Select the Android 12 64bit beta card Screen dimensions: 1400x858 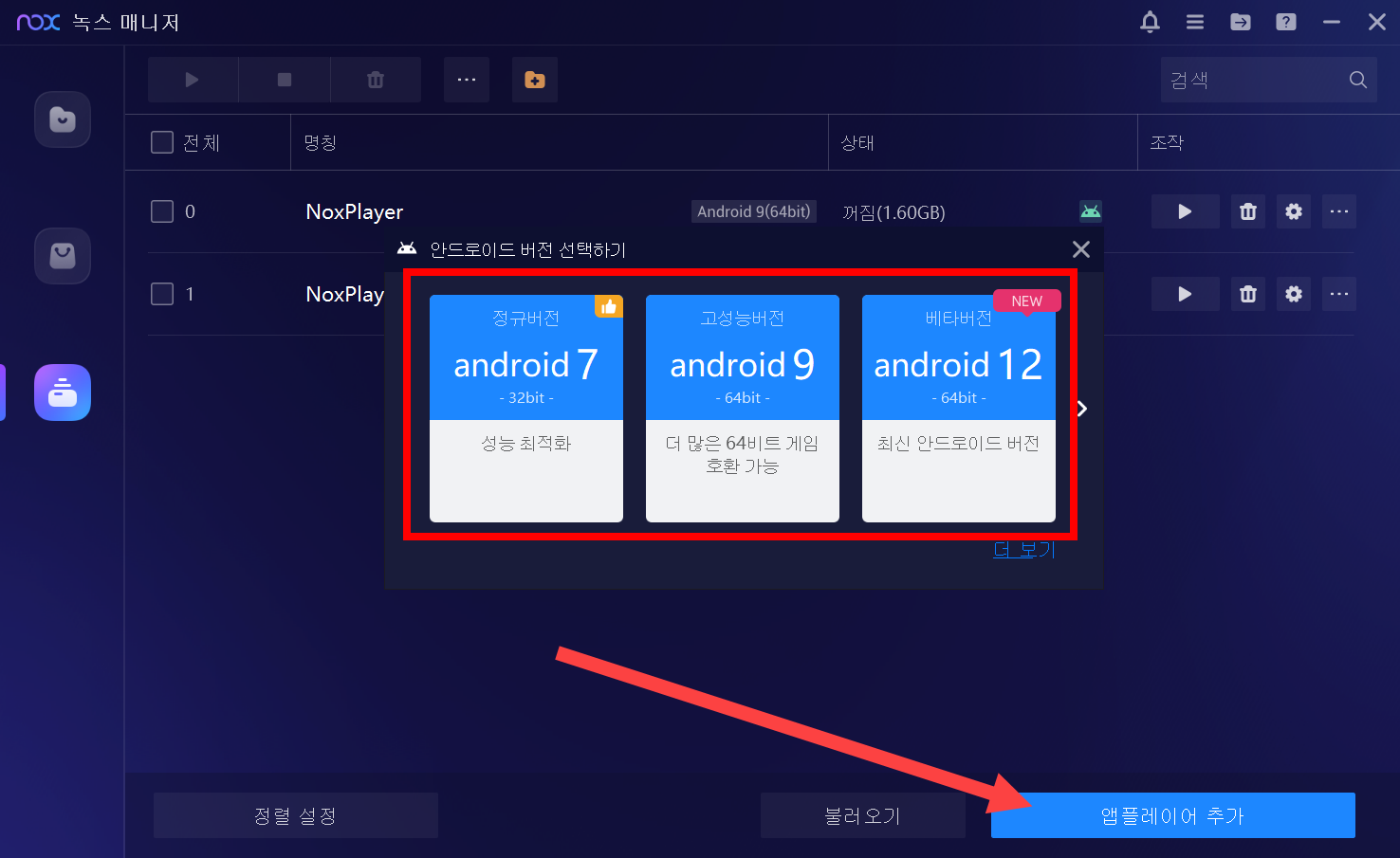click(x=959, y=409)
